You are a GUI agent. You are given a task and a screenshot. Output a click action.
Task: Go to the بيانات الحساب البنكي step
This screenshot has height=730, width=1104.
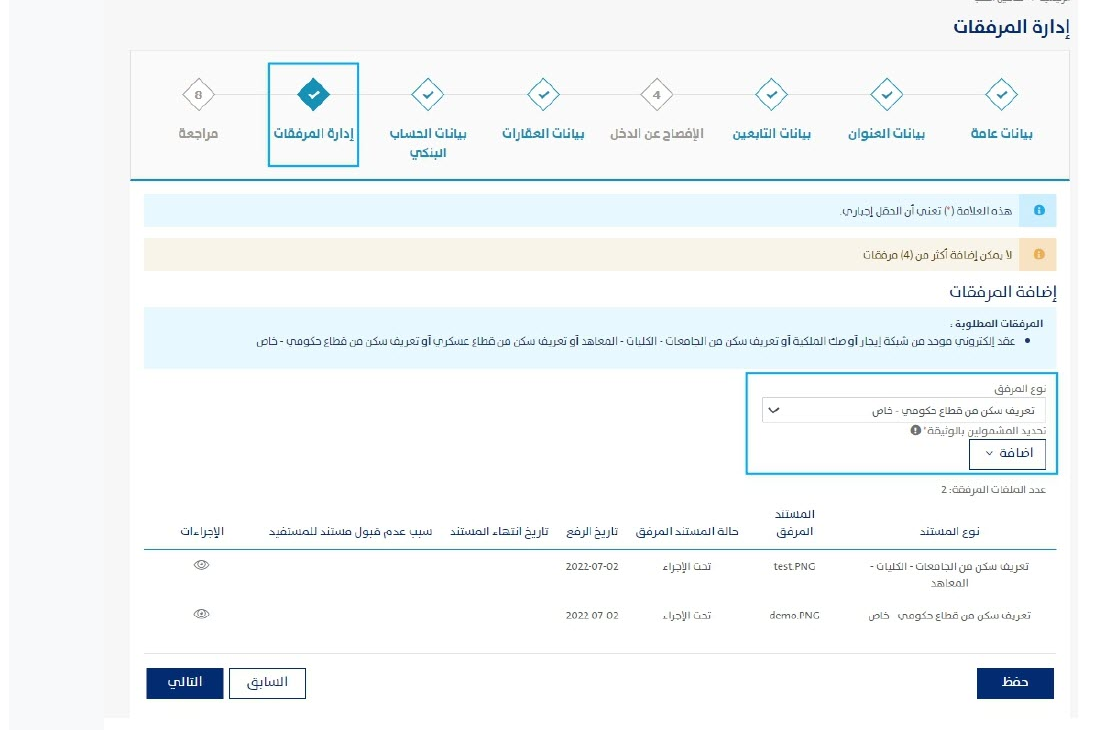427,143
